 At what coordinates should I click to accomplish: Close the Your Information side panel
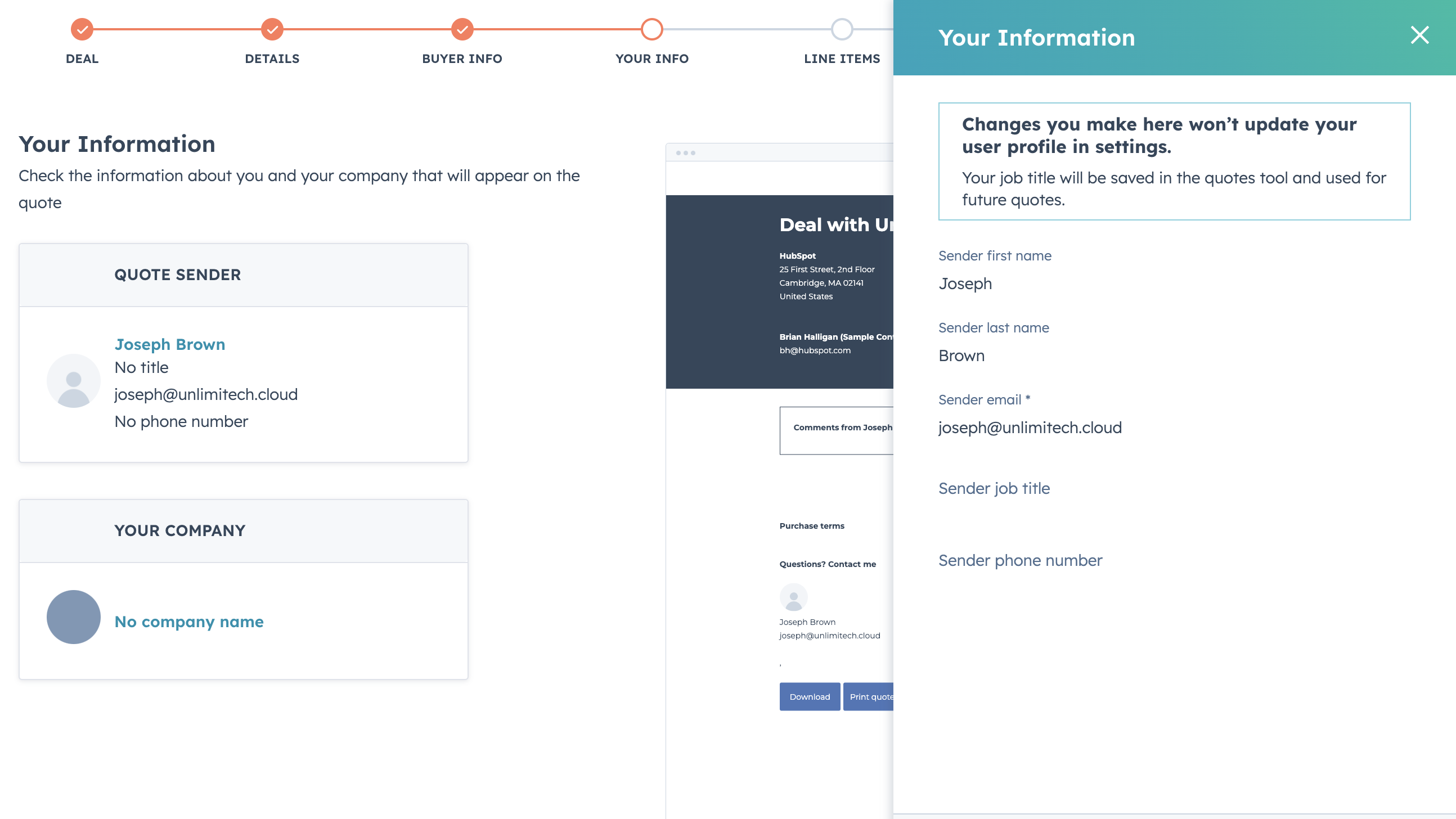(x=1419, y=35)
